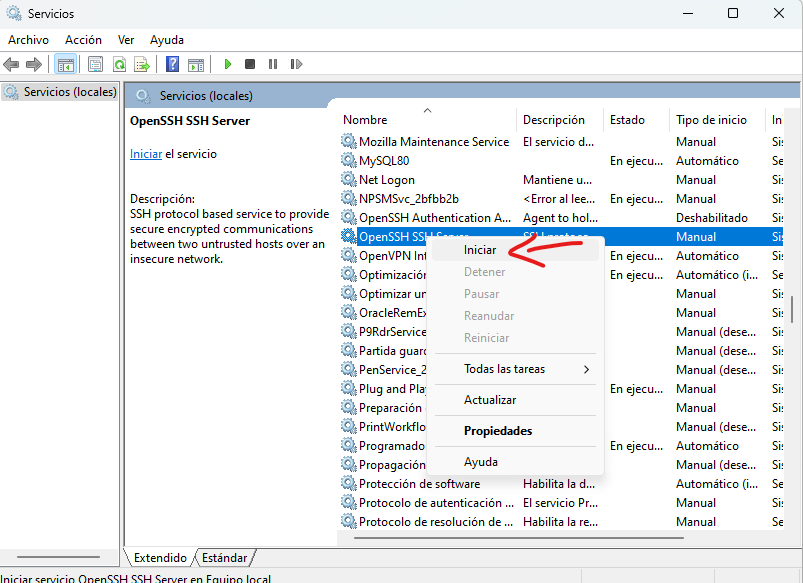Maximize the Servicios window
This screenshot has width=803, height=583.
[733, 13]
